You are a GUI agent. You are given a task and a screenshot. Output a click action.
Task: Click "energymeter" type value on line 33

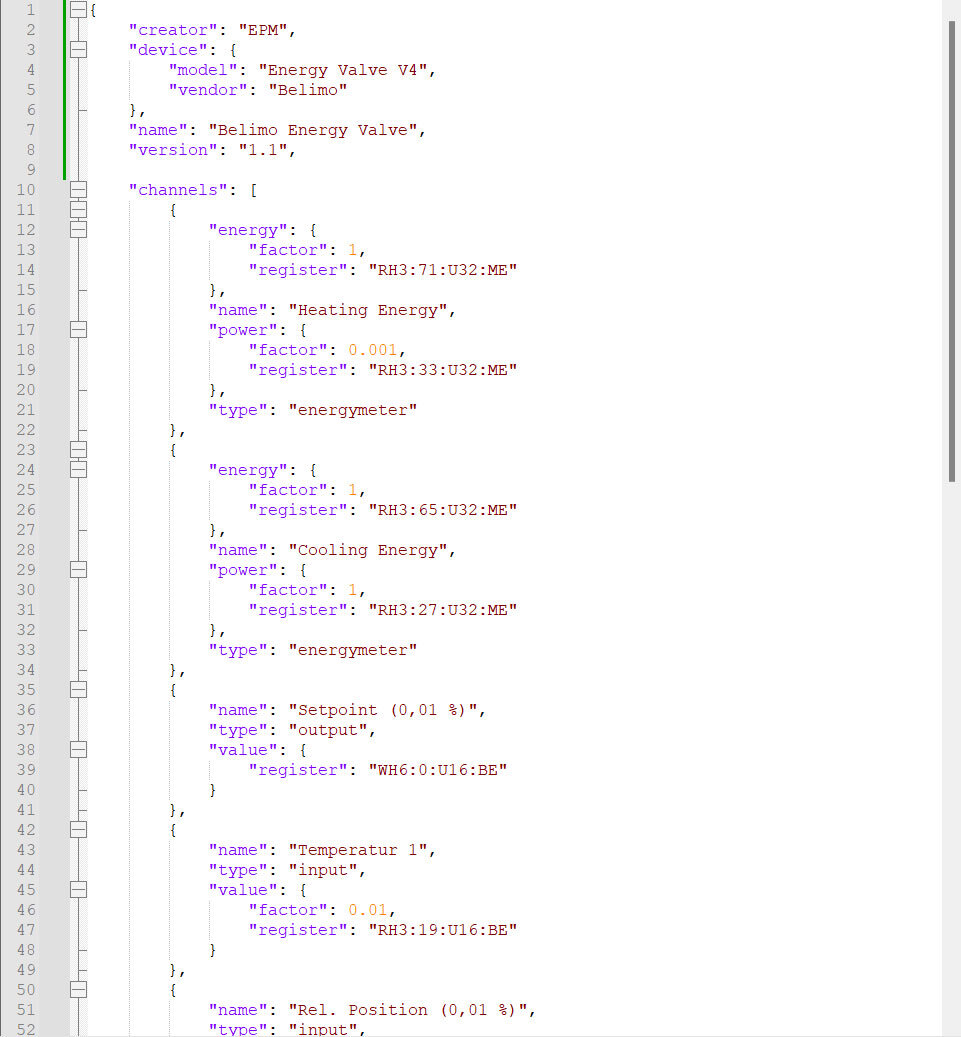[x=353, y=650]
